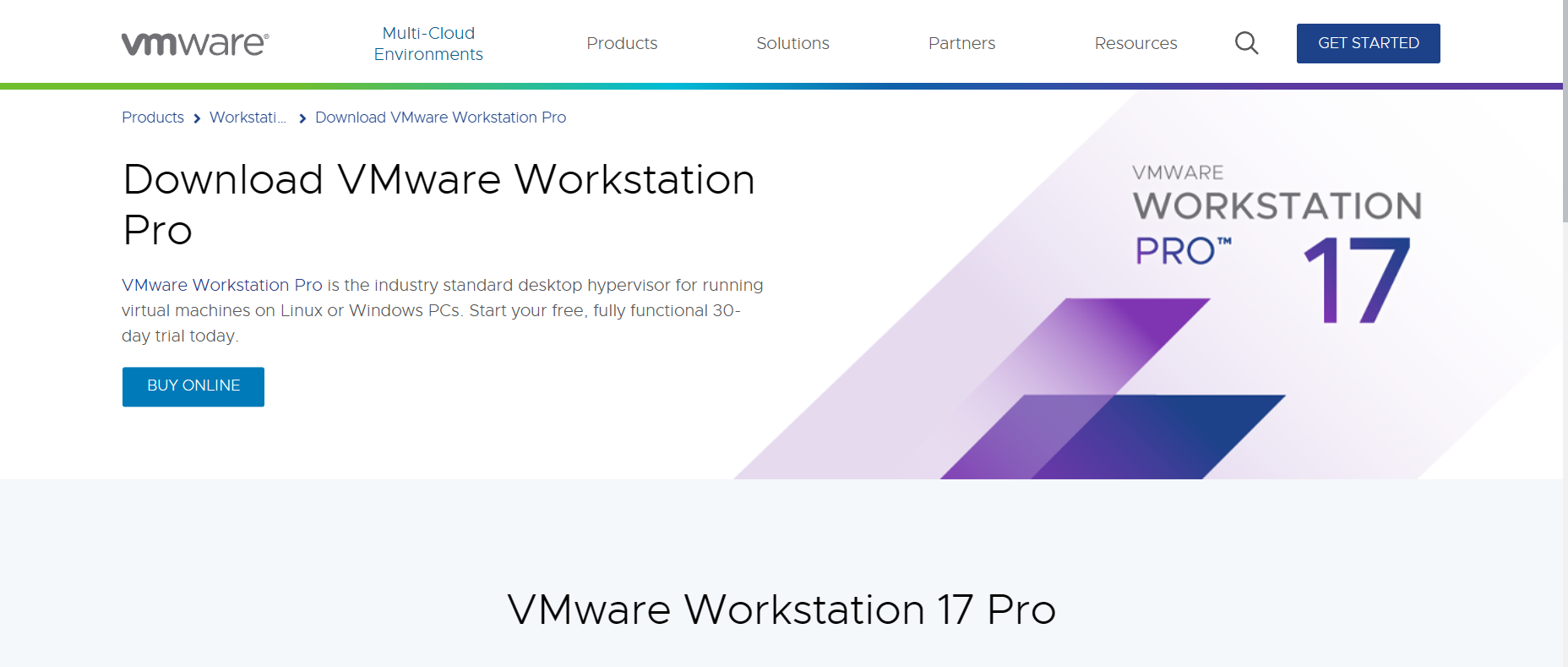Follow the VMware Workstation Pro text link
The image size is (1568, 667).
coord(222,285)
